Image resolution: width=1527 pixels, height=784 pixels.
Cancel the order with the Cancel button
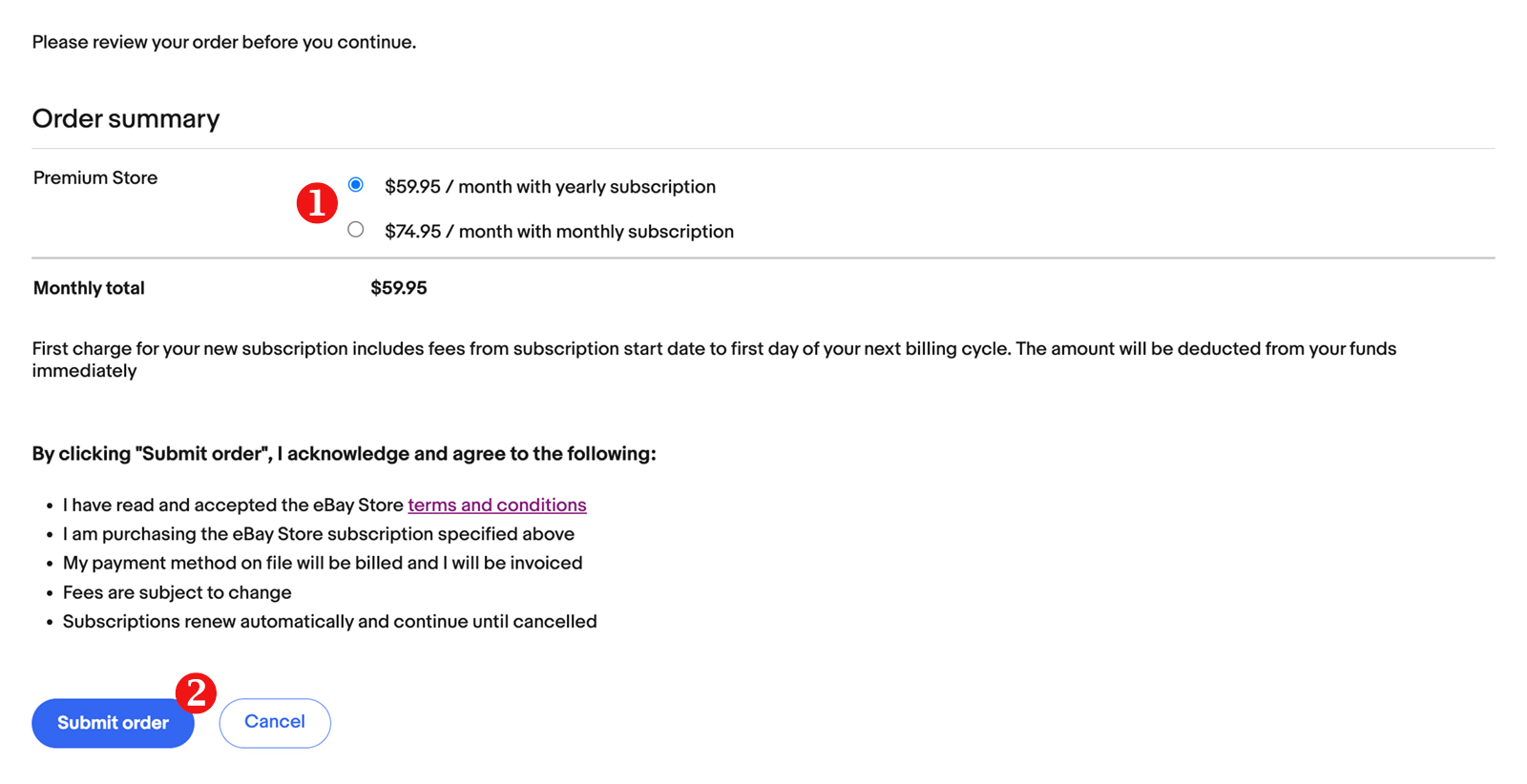(x=275, y=722)
